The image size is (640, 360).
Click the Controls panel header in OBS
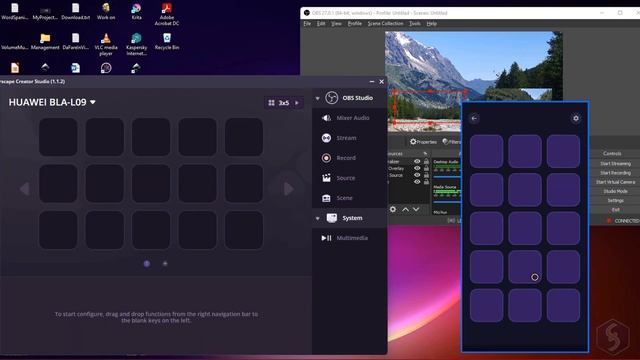[612, 153]
